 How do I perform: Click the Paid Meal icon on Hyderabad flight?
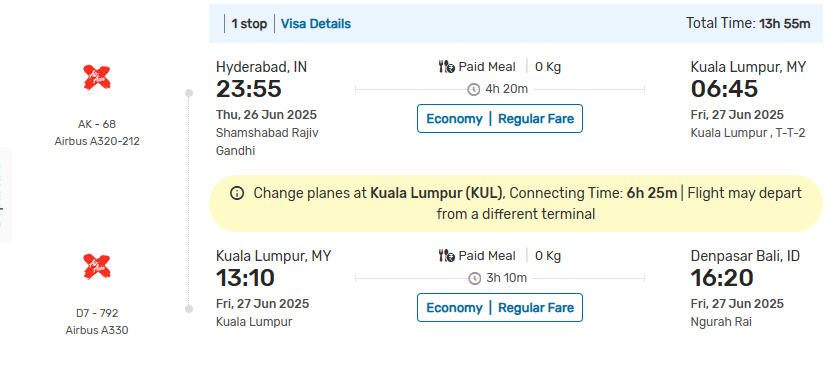tap(446, 67)
